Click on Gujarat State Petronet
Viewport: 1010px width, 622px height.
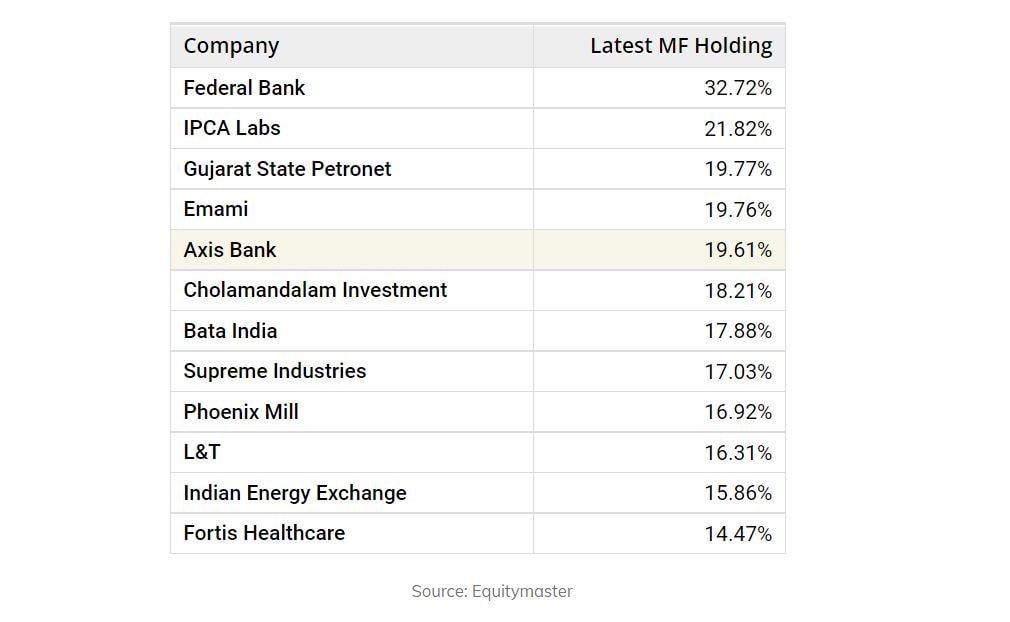(287, 169)
